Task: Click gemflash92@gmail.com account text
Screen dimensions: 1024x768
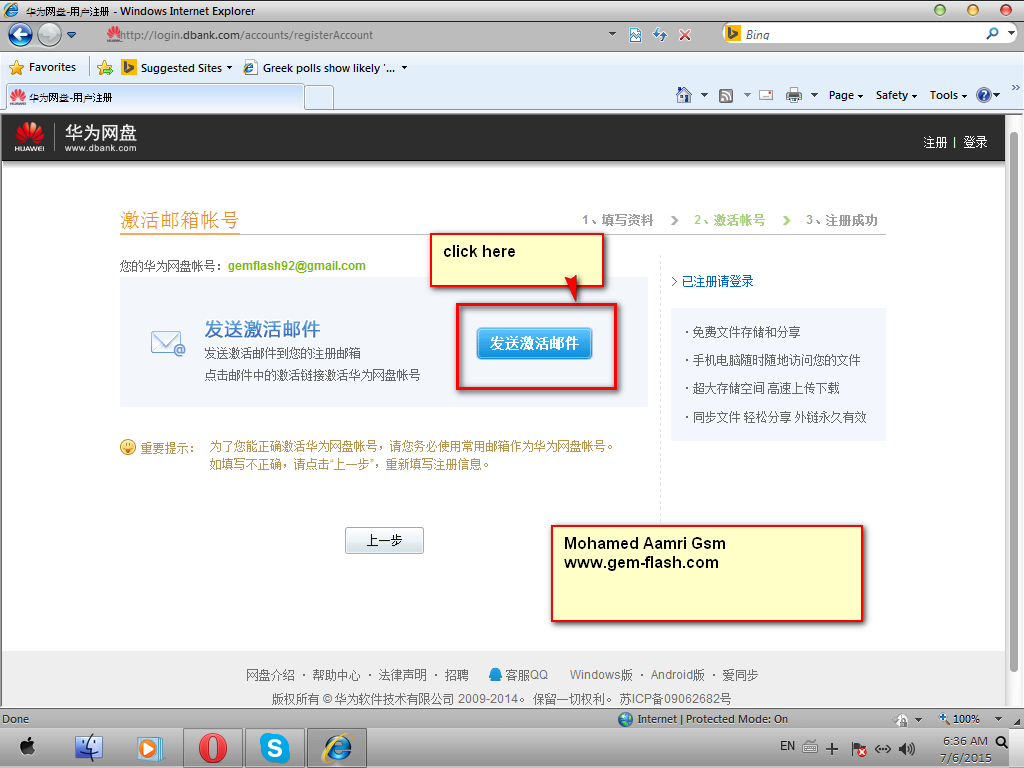Action: click(x=296, y=266)
